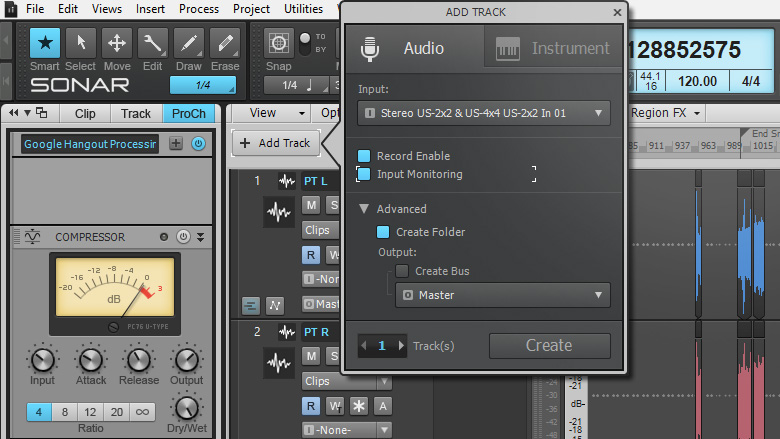Toggle Compressor power button
Viewport: 780px width, 439px height.
183,237
